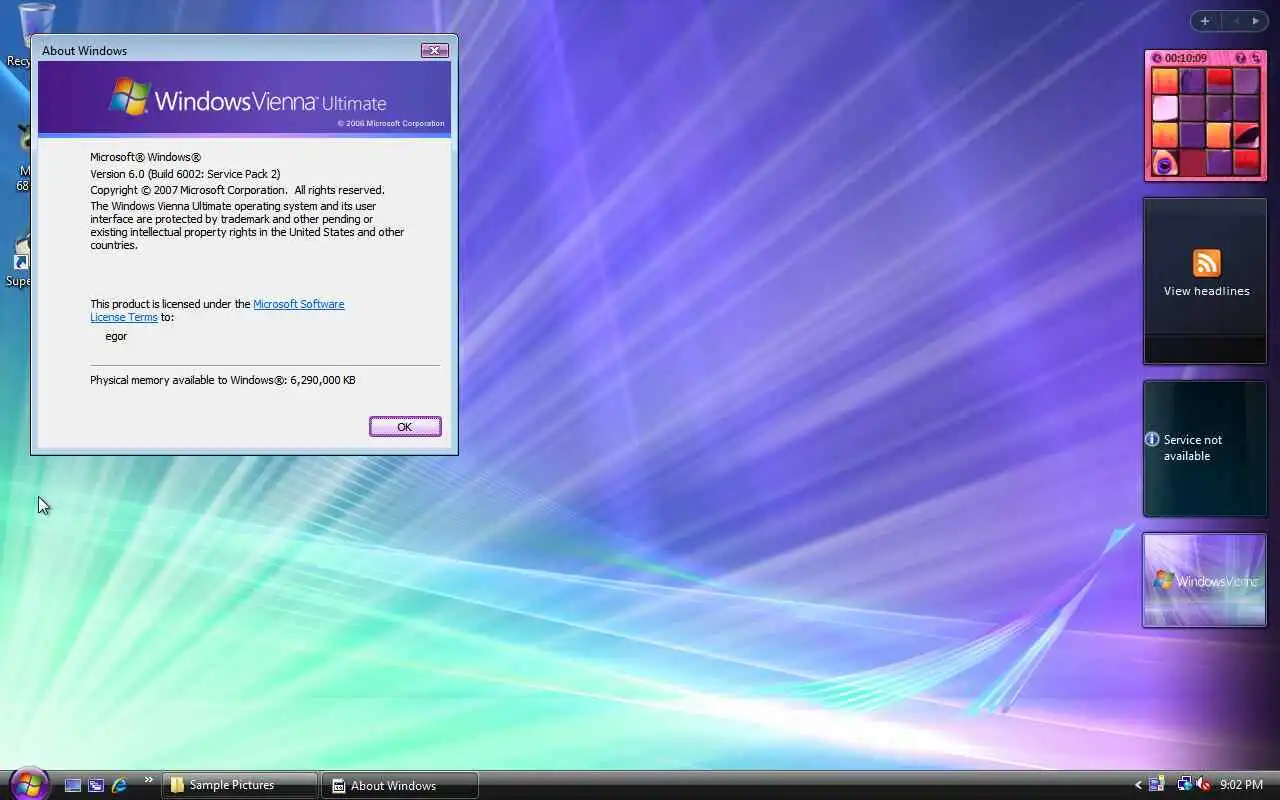
Task: Go to next sidebar gadget page
Action: pyautogui.click(x=1256, y=21)
